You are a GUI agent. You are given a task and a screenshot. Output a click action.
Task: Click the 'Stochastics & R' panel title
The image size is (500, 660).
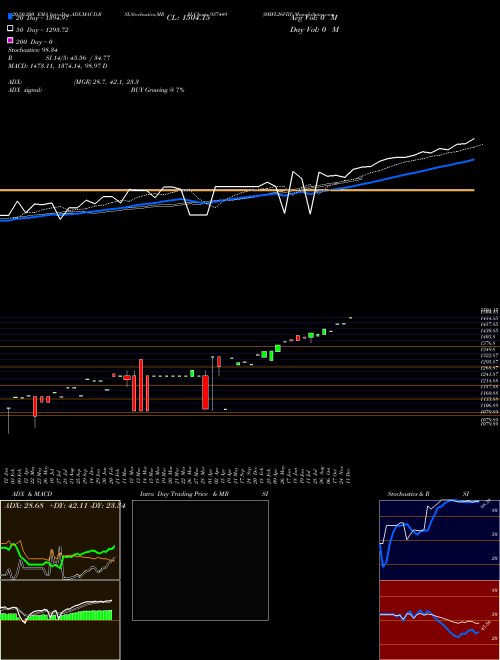pyautogui.click(x=408, y=494)
